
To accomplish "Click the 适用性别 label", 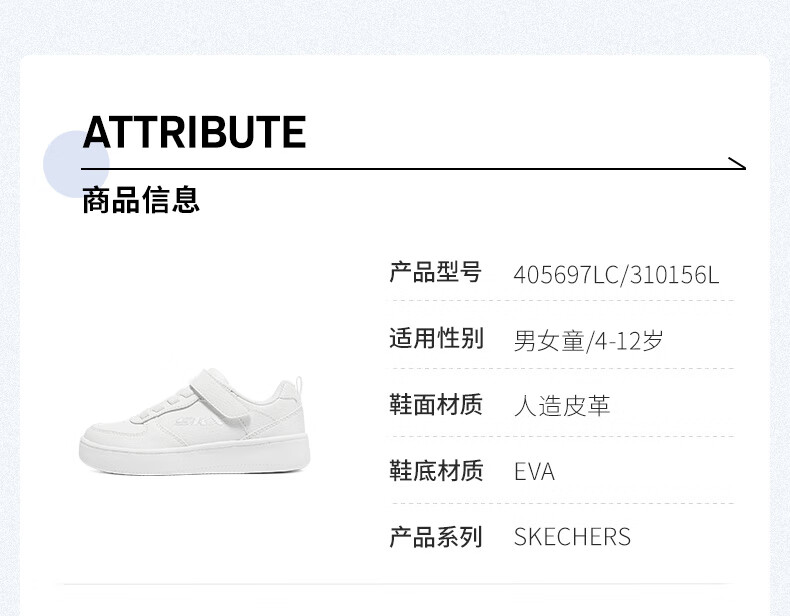I will [436, 338].
